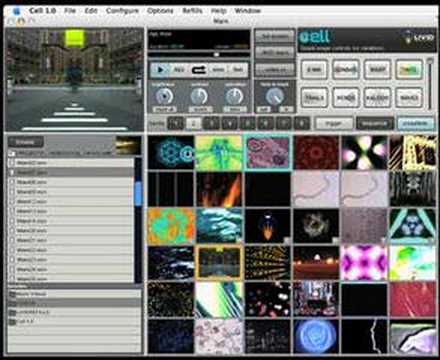The image size is (440, 360).
Task: Select the orange and teal blotches thumbnail
Action: tap(171, 226)
